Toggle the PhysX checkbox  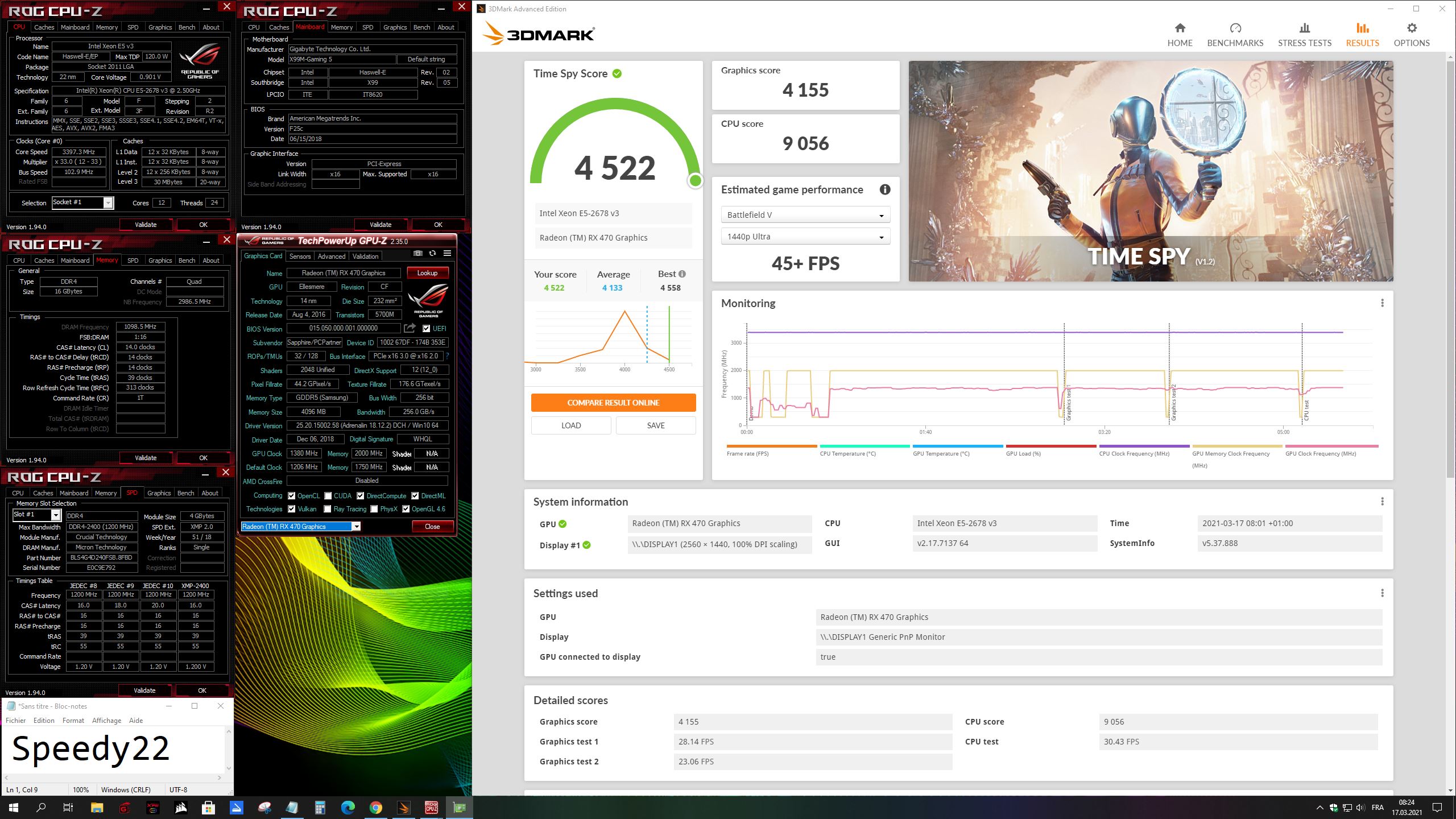pyautogui.click(x=374, y=509)
